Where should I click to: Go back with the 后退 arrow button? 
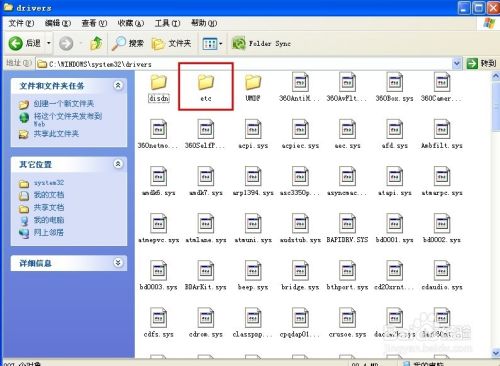click(24, 43)
